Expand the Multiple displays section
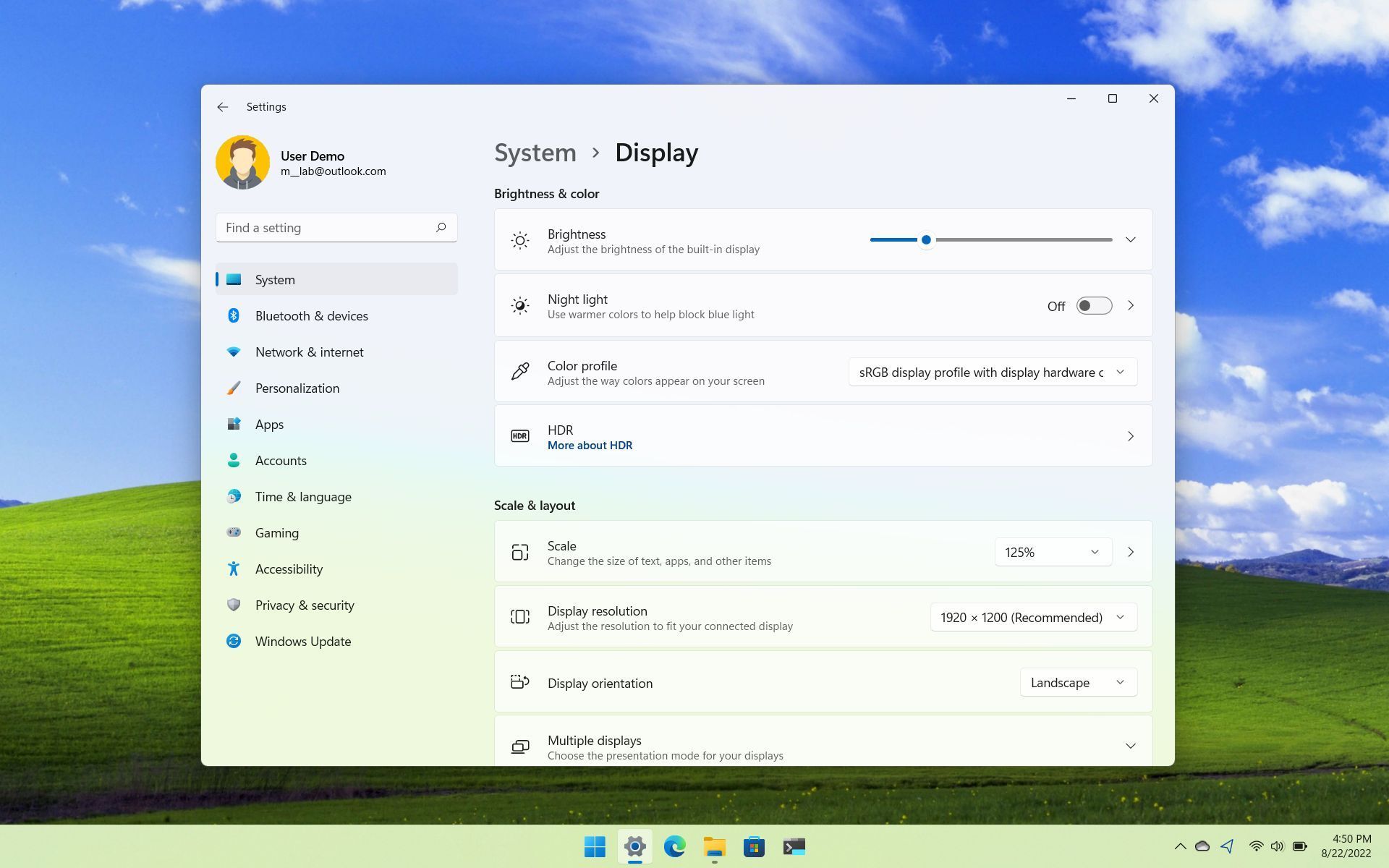 coord(1130,746)
